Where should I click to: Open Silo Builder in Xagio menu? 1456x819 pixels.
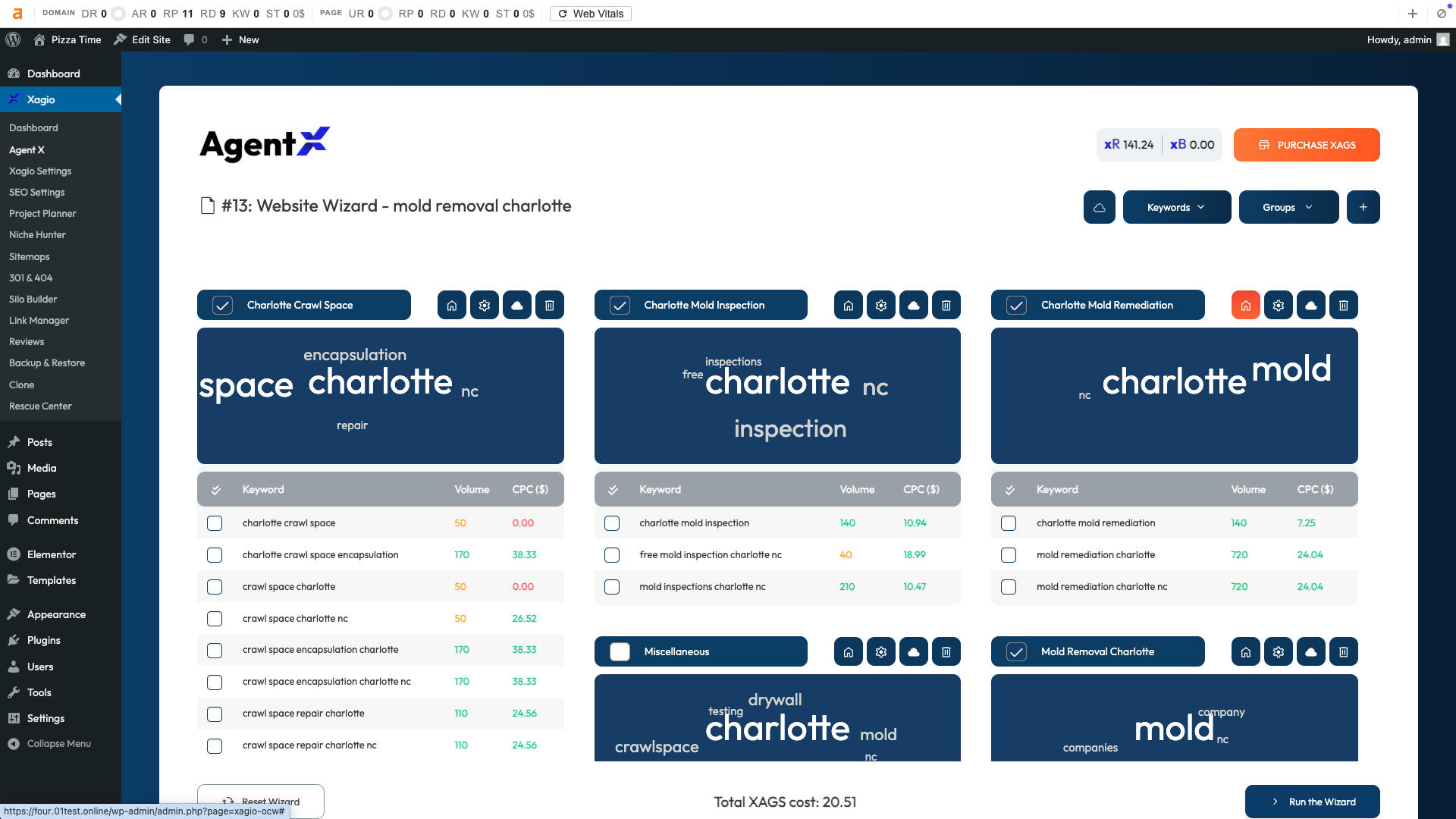tap(33, 300)
